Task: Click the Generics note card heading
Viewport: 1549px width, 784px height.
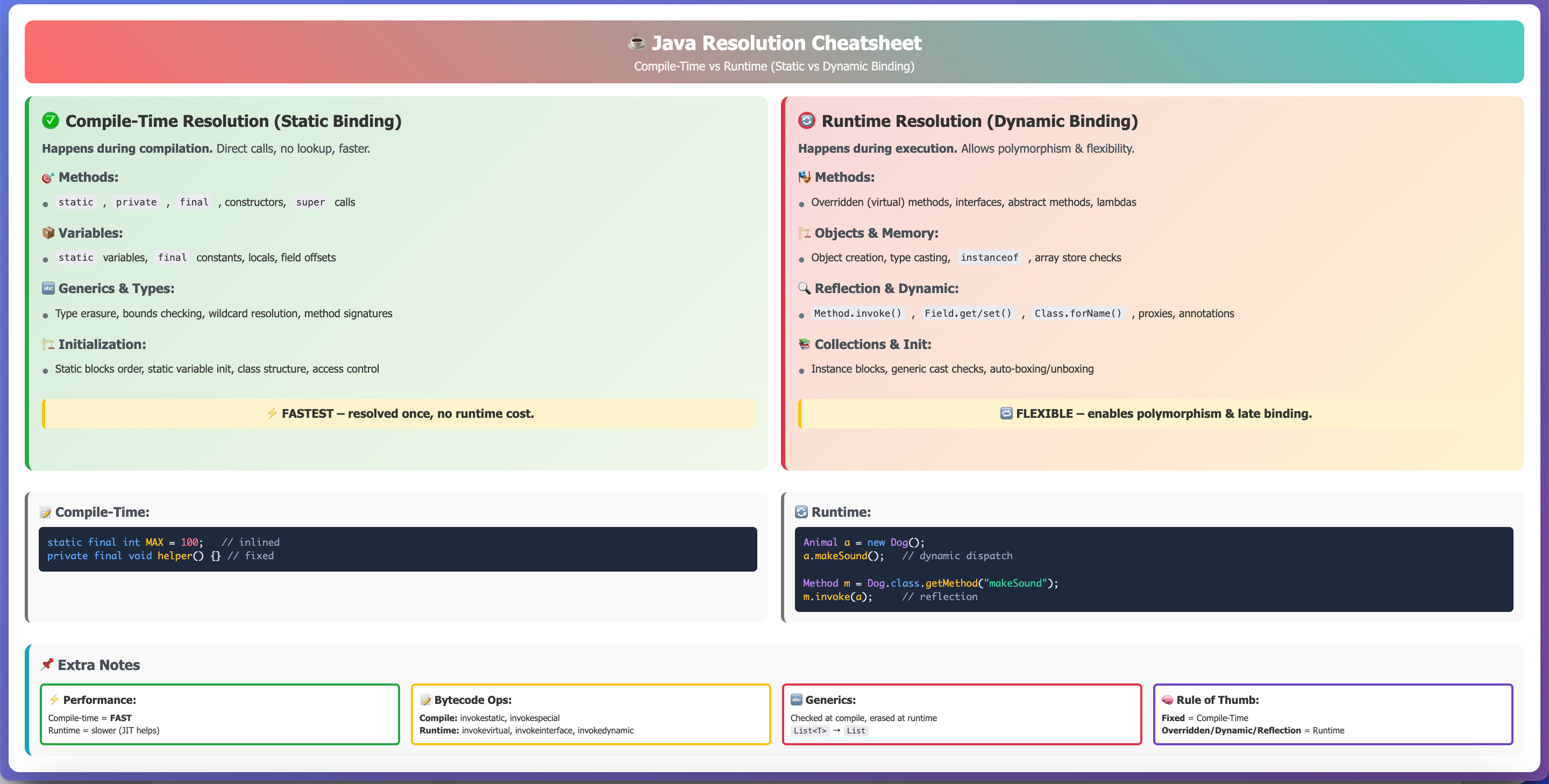Action: [x=830, y=700]
